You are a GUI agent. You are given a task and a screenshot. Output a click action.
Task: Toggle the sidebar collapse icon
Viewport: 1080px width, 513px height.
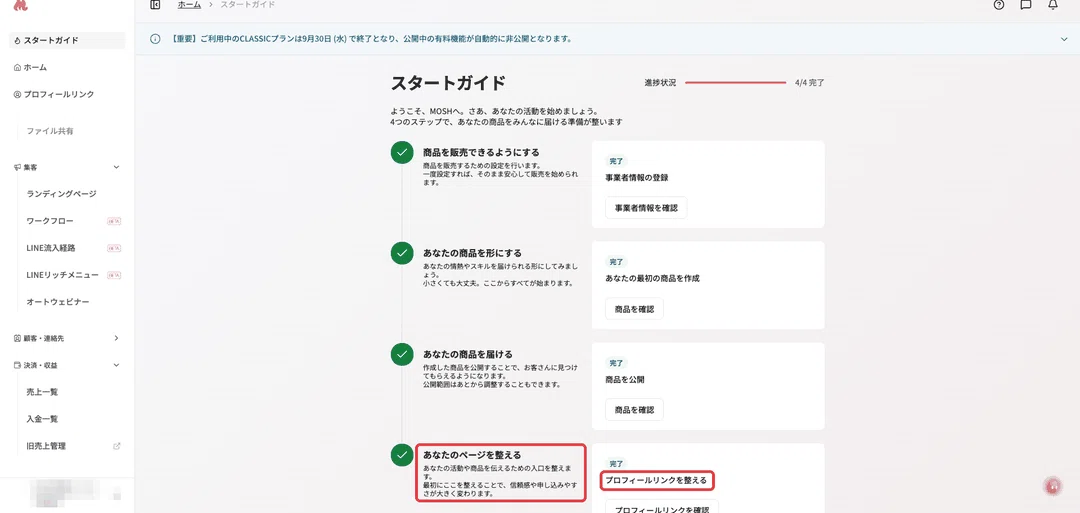pos(155,5)
